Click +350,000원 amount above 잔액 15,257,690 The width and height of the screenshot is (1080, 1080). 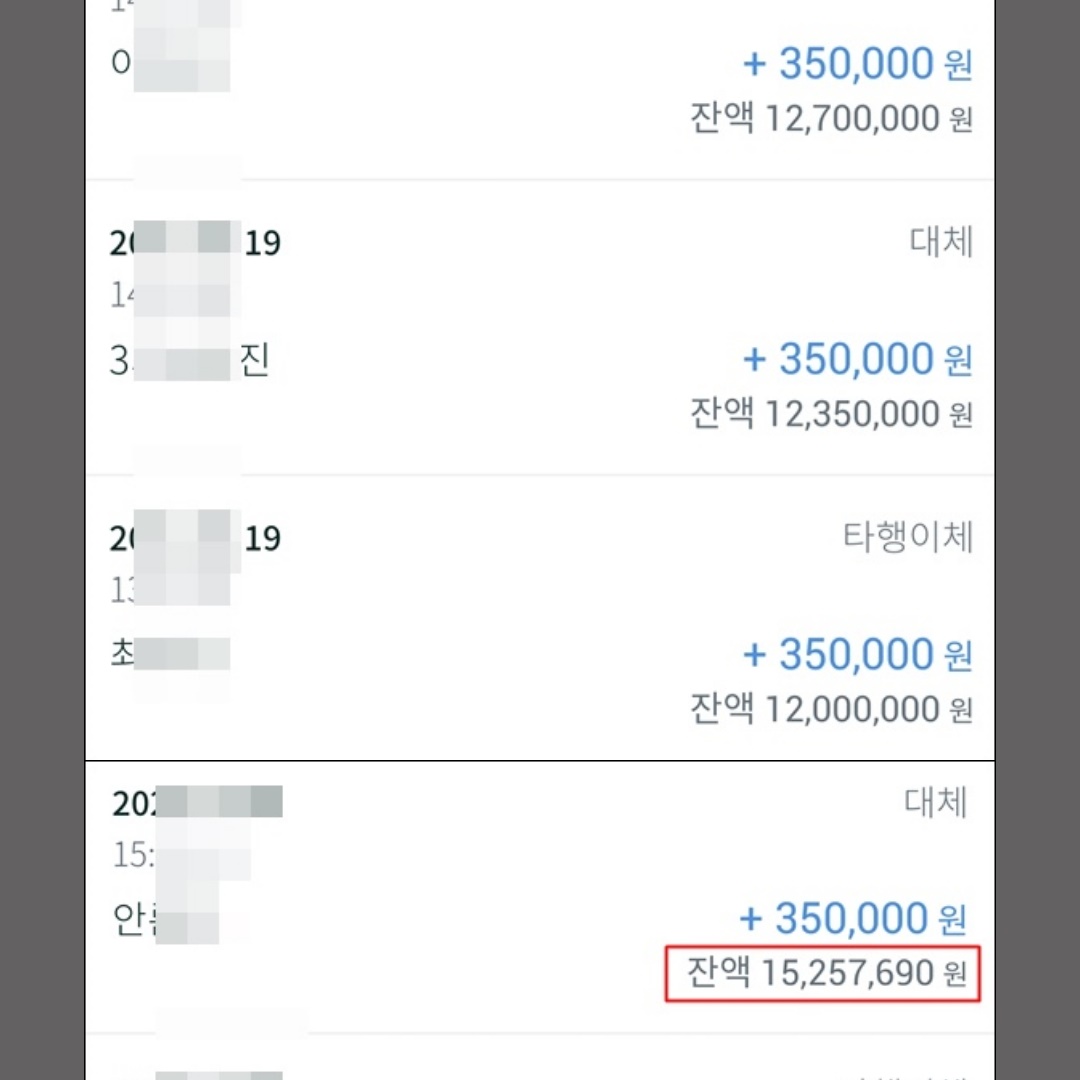click(853, 919)
